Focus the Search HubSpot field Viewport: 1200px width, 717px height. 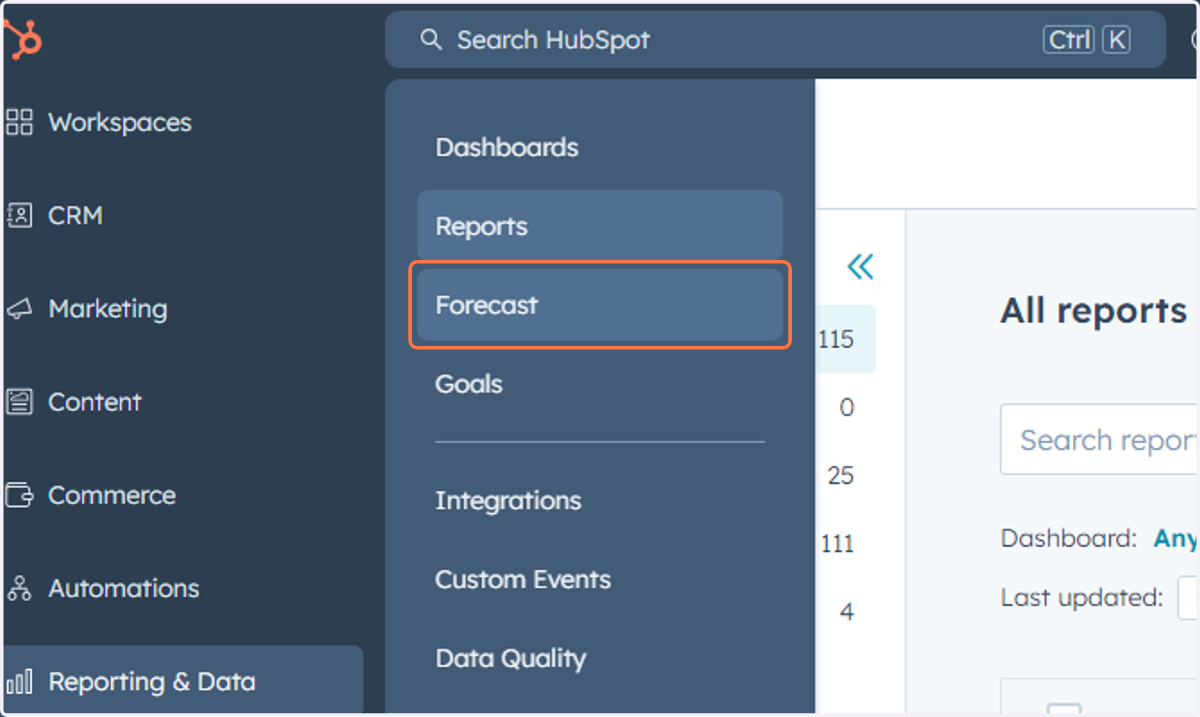[x=776, y=40]
